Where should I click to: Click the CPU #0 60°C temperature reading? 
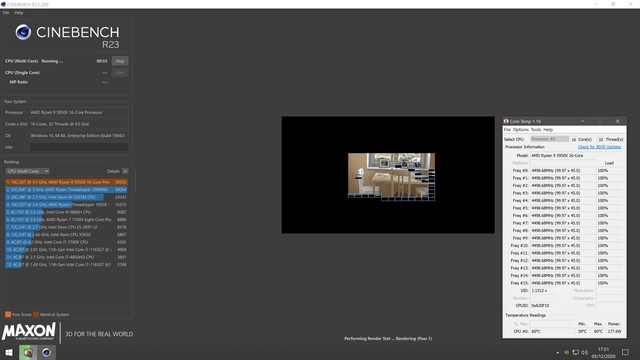[551, 331]
